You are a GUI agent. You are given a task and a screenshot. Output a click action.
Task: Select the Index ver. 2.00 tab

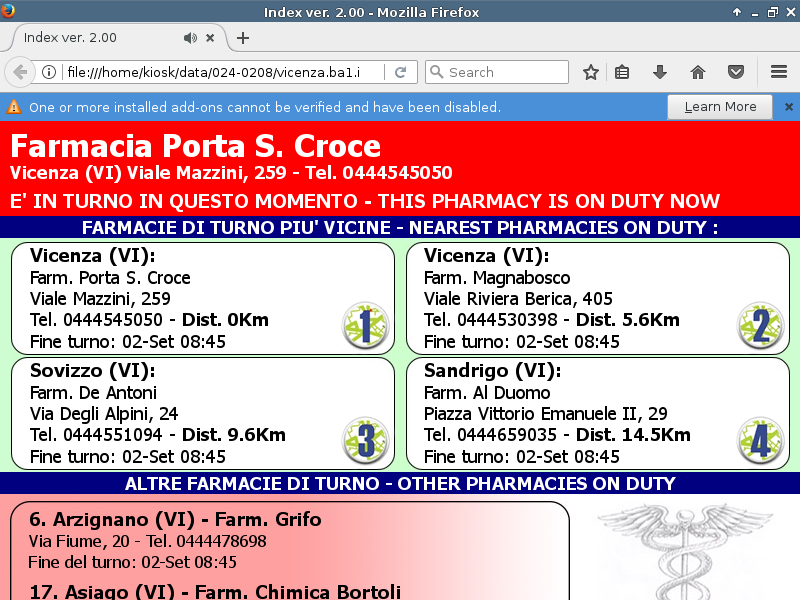tap(90, 38)
